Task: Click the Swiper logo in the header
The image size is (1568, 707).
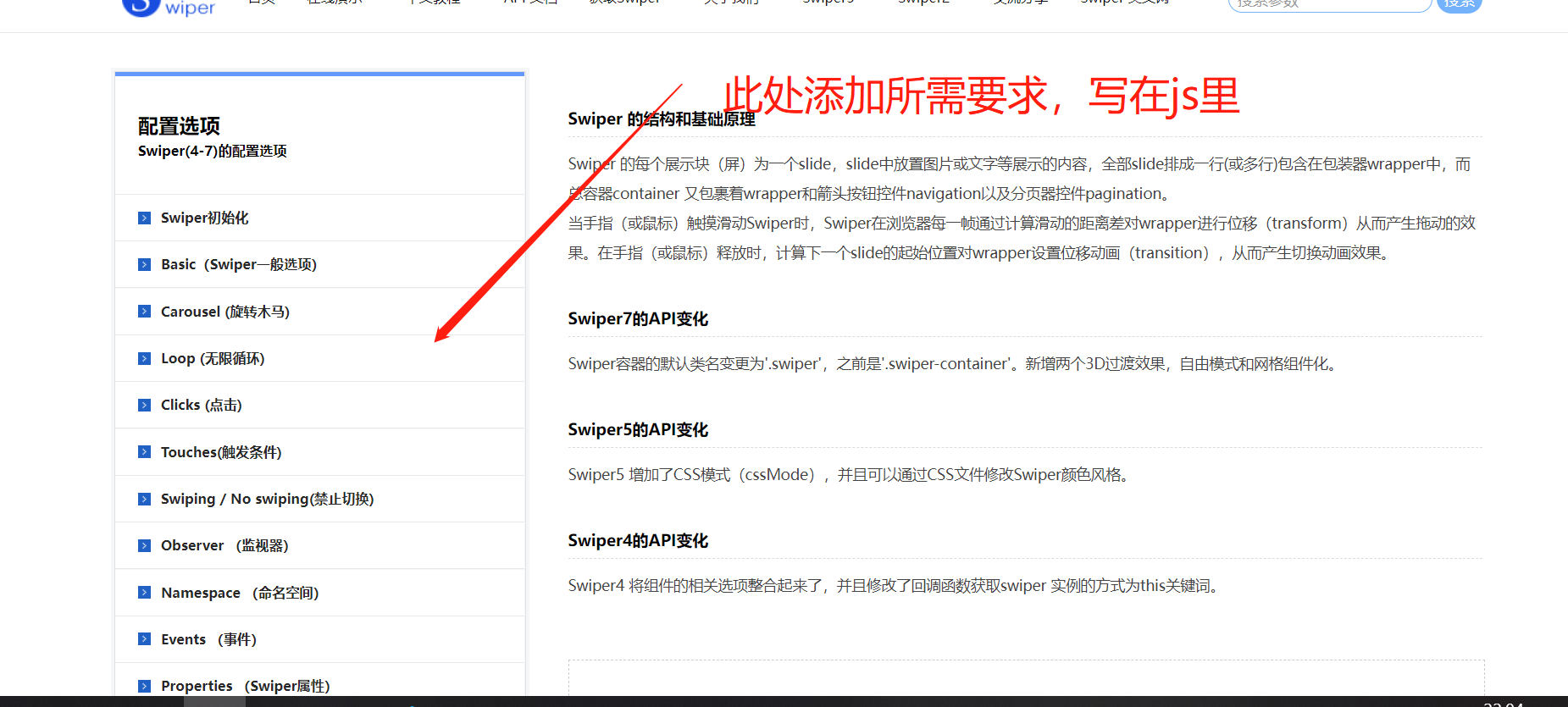Action: (x=169, y=7)
